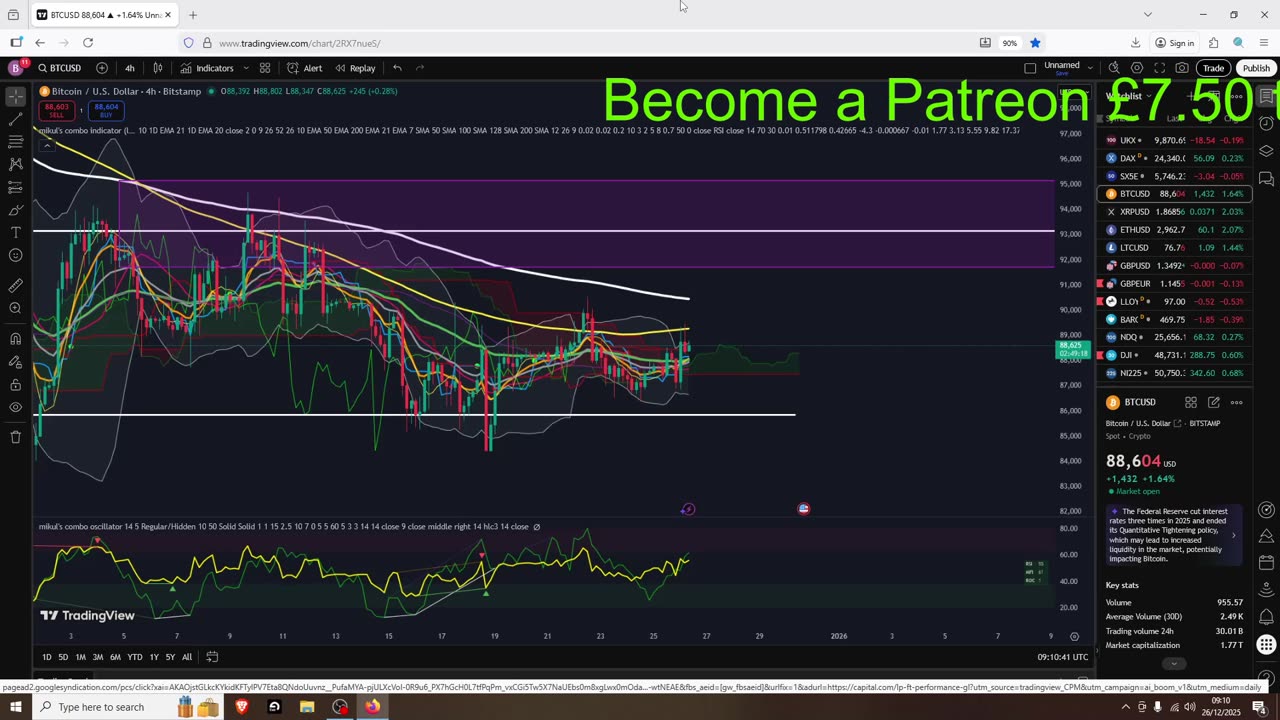Open chart settings hexagon icon
1280x720 pixels.
[x=1136, y=68]
